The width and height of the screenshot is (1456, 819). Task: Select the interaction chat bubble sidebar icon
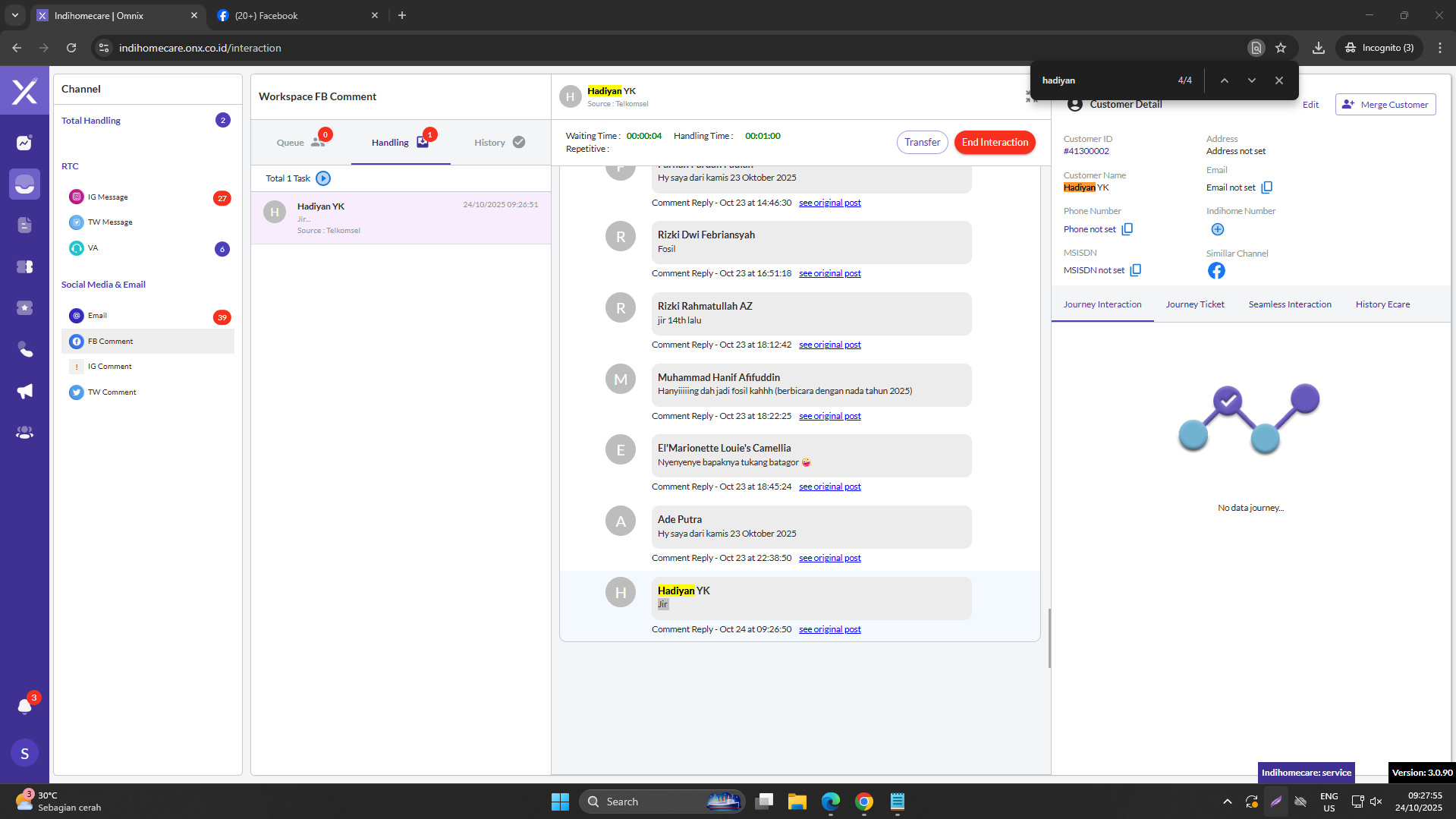(24, 184)
